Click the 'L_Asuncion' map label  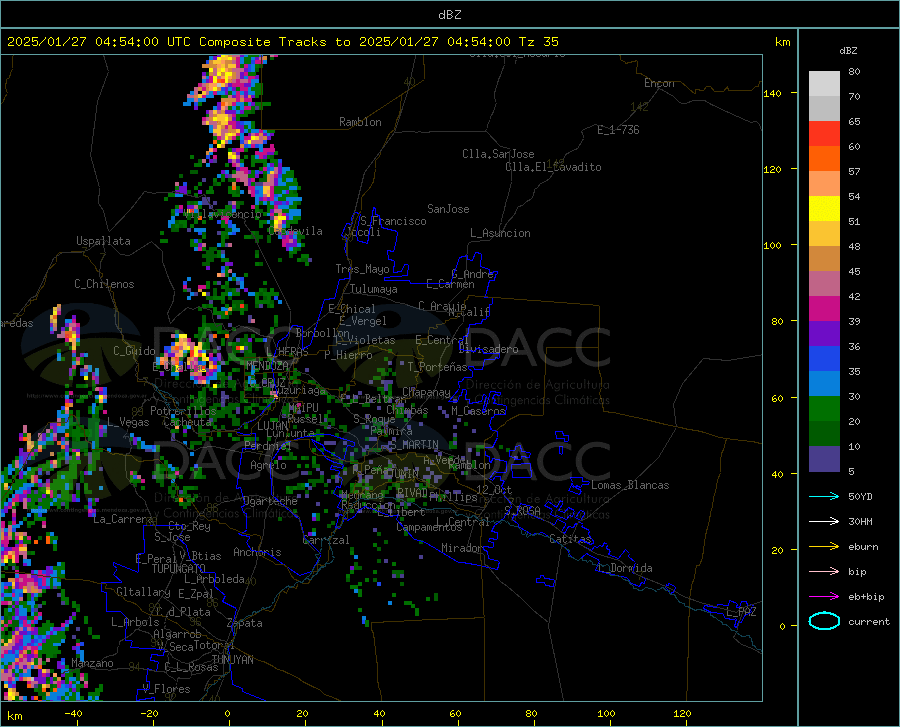500,233
